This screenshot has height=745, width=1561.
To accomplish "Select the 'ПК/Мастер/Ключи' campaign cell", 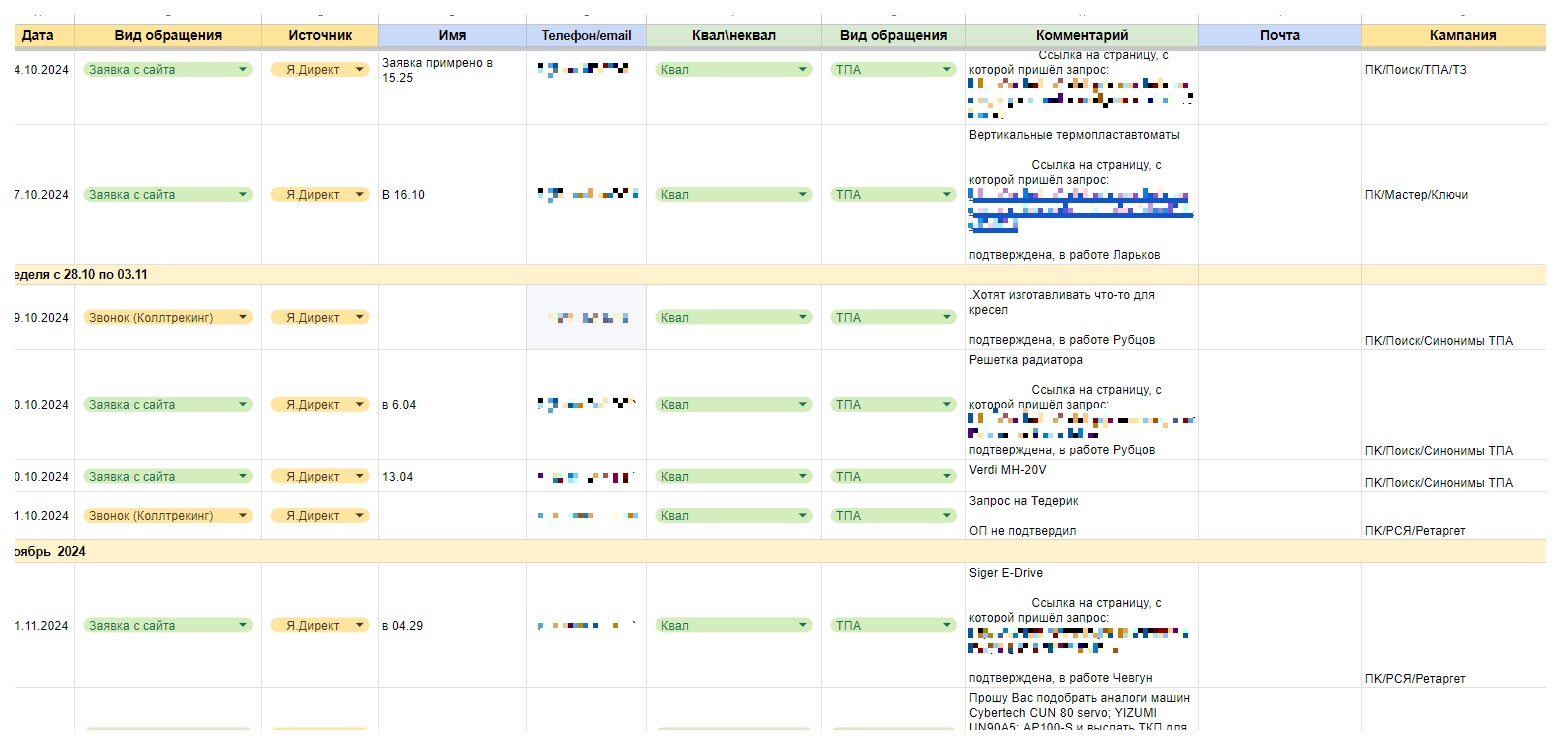I will coord(1416,195).
